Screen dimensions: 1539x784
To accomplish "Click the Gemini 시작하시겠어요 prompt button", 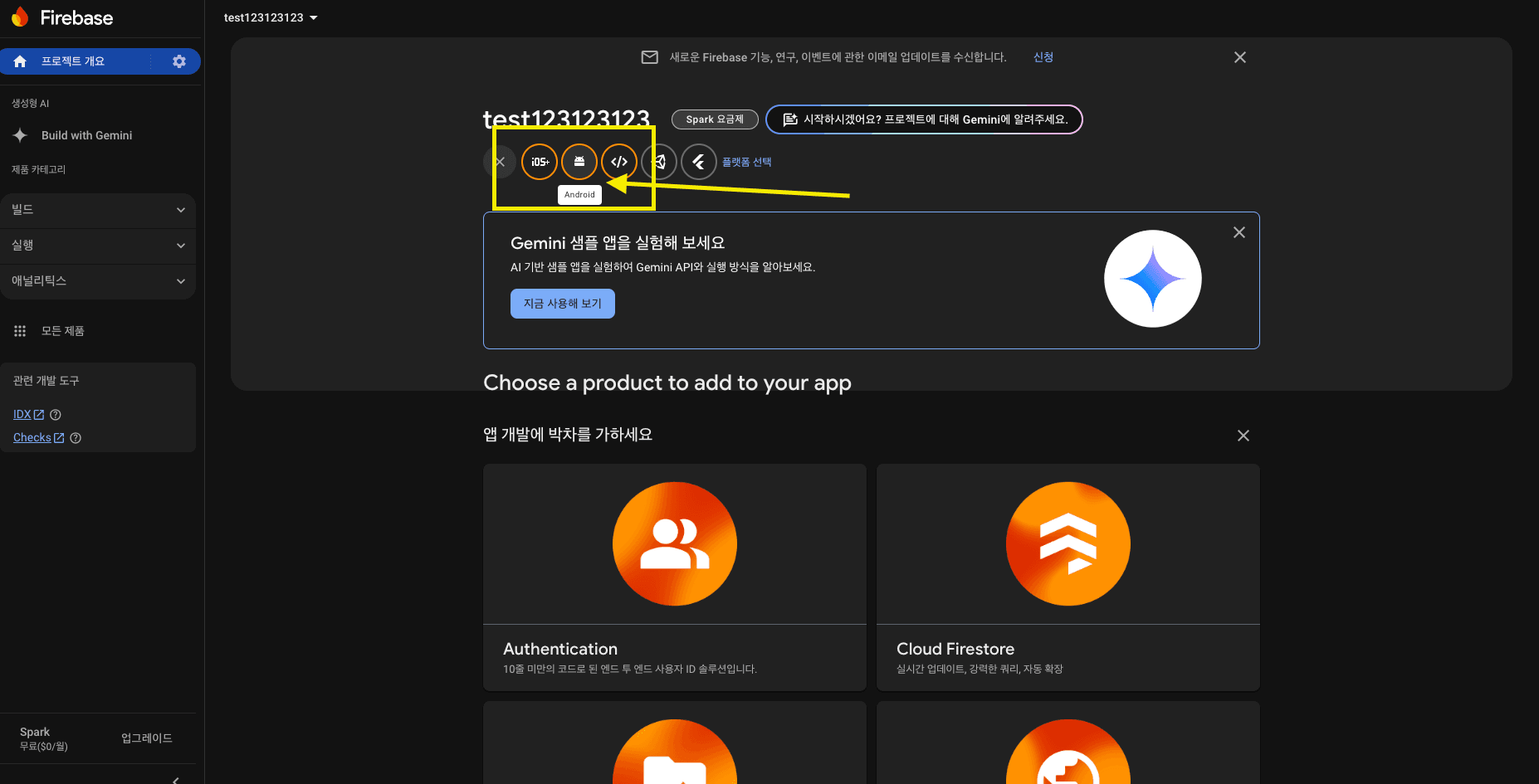I will click(924, 119).
